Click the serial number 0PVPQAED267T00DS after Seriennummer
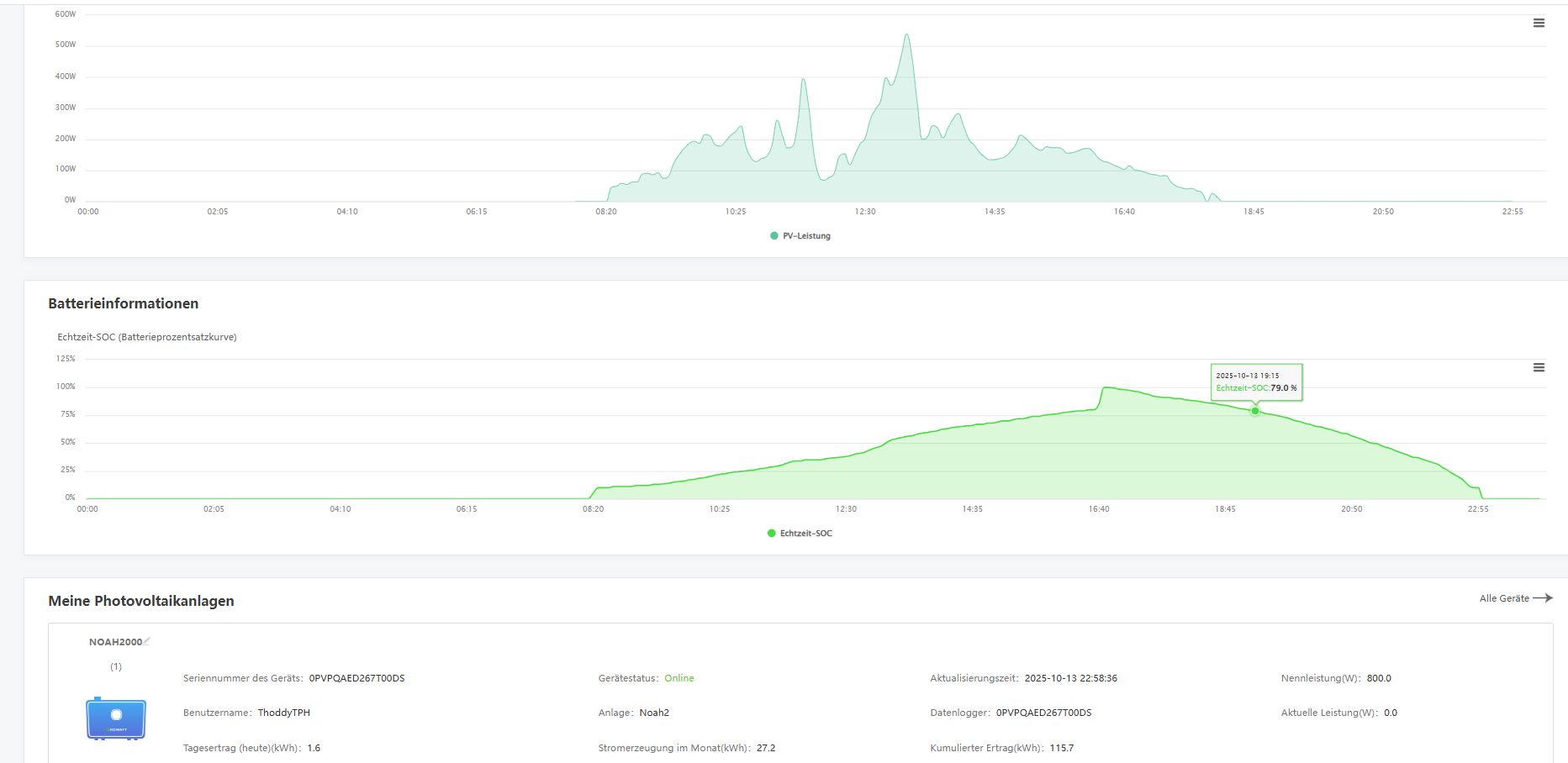1568x763 pixels. click(356, 678)
